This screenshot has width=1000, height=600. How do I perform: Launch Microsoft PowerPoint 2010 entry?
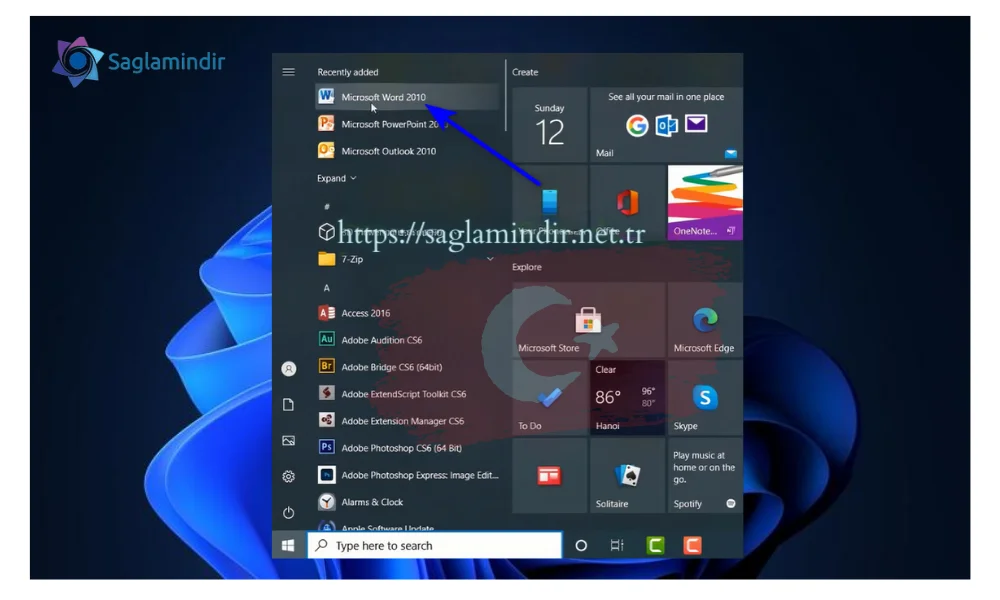[x=407, y=124]
